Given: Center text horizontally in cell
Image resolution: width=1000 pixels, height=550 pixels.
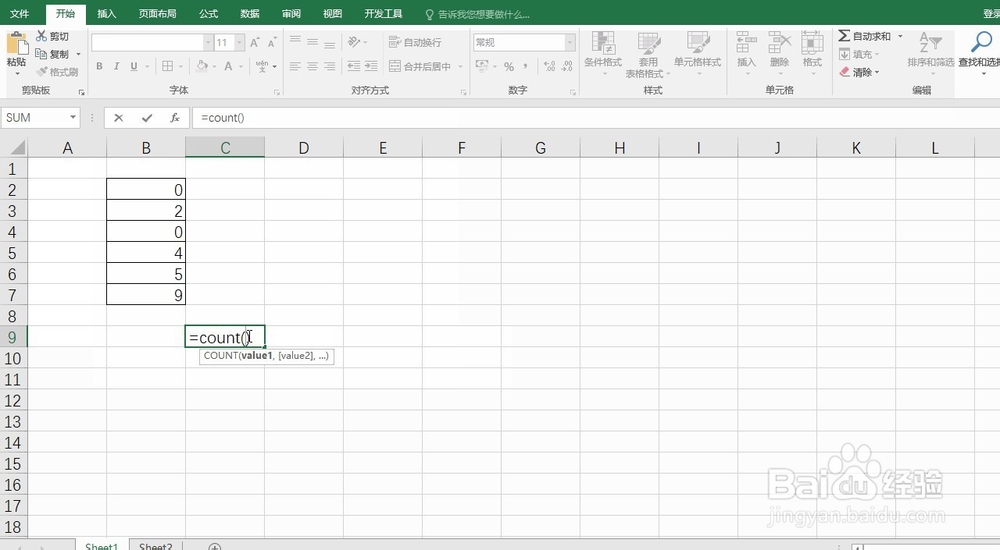Looking at the screenshot, I should coord(312,66).
